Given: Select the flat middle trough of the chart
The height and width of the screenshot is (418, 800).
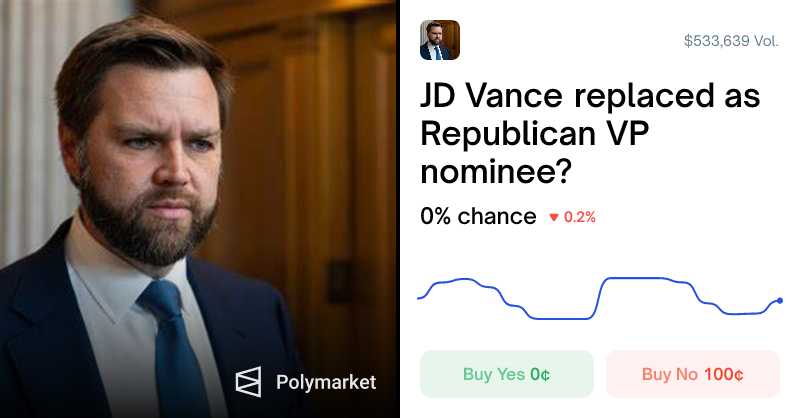Looking at the screenshot, I should click(561, 318).
